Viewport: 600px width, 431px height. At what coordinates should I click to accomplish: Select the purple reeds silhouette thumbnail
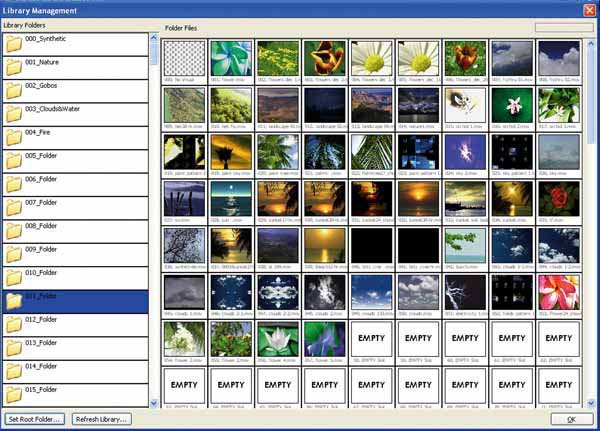point(184,199)
